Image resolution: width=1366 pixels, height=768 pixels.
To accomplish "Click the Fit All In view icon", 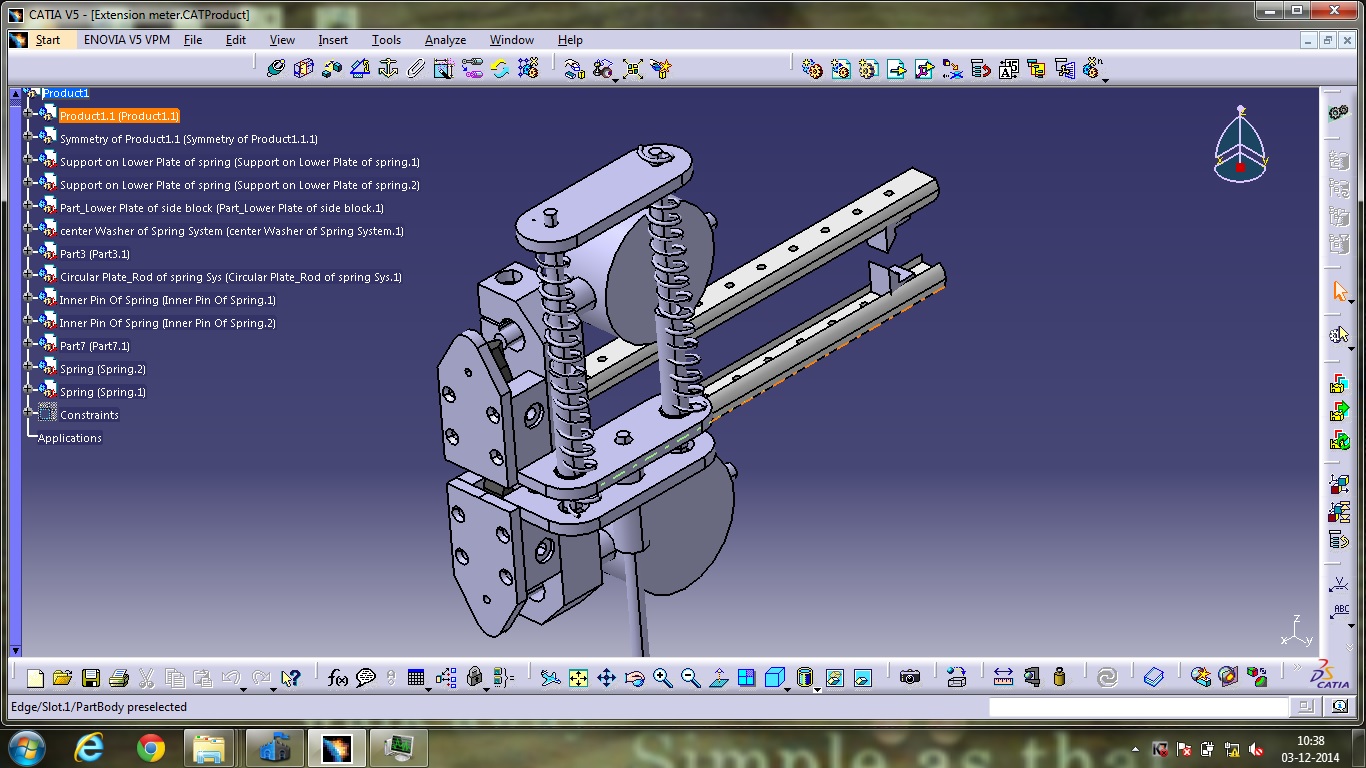I will [x=578, y=677].
